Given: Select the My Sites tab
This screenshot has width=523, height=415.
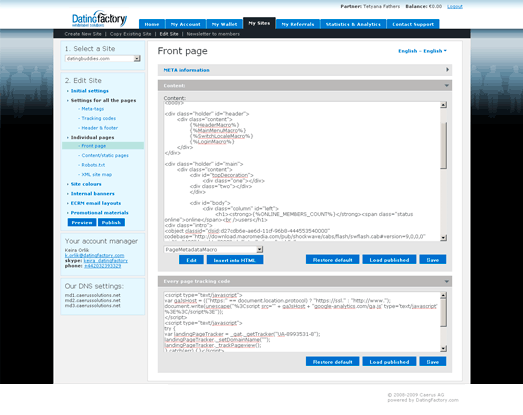Looking at the screenshot, I should click(x=259, y=23).
